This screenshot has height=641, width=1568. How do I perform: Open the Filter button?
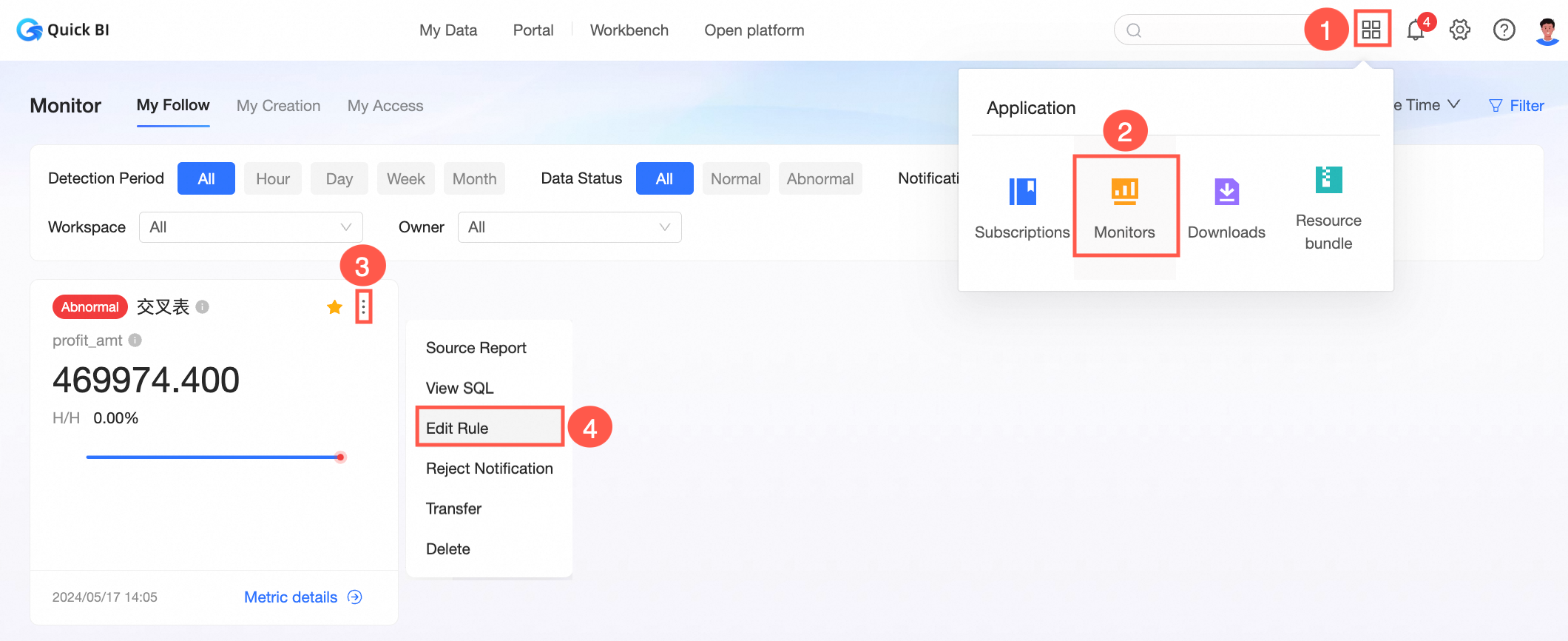tap(1516, 105)
